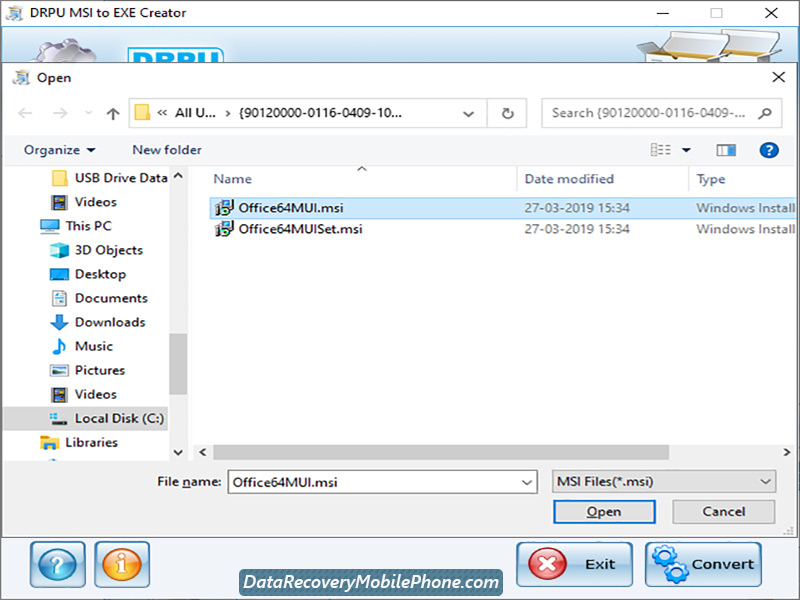Select Local Disk (C:) in the sidebar

(113, 418)
